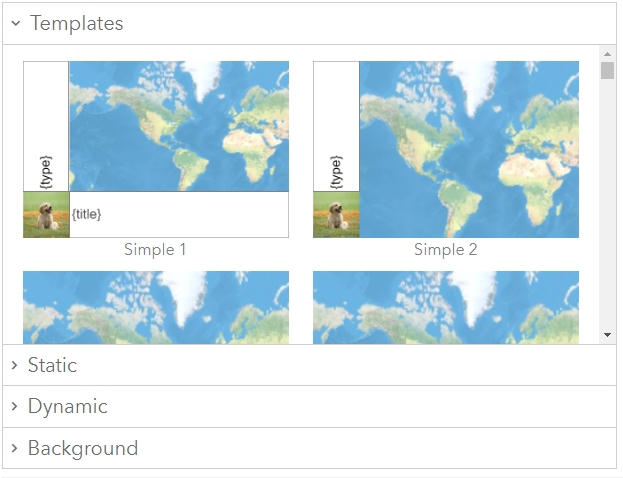Click the dog image in Simple 2 template
Screen dimensions: 623x478
coord(336,215)
